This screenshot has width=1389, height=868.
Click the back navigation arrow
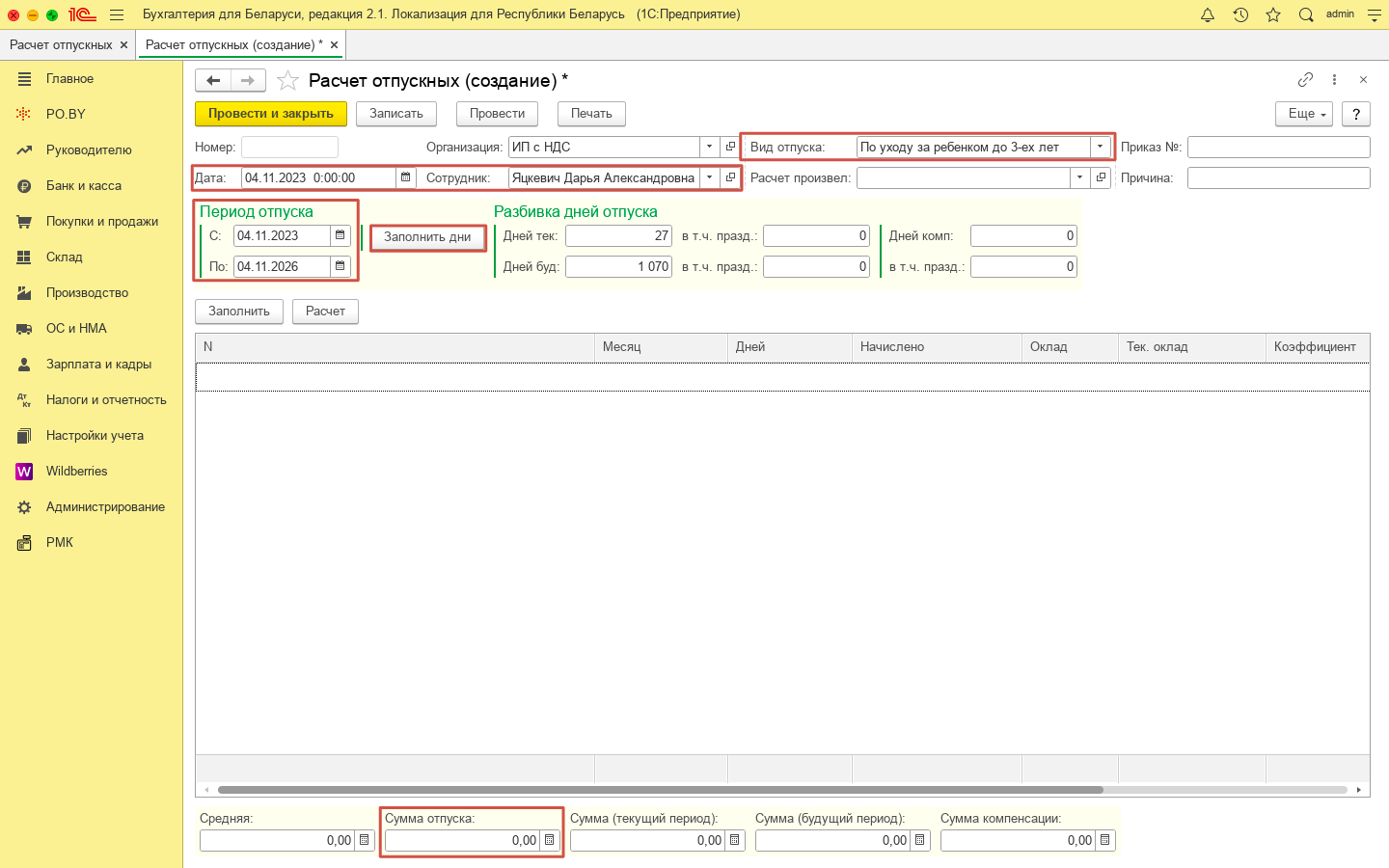click(213, 81)
